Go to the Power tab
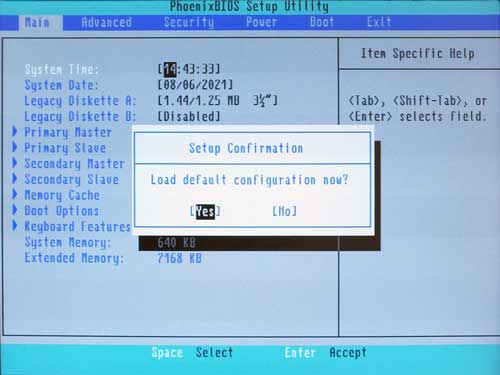The image size is (500, 375). [261, 23]
